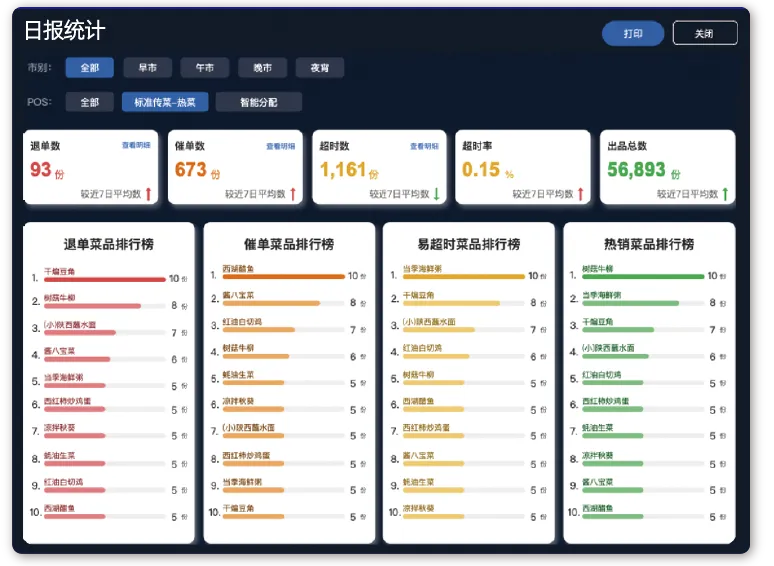Click the 催单菜品排行榜 heading
Viewport: 774px width, 566px height.
click(289, 244)
